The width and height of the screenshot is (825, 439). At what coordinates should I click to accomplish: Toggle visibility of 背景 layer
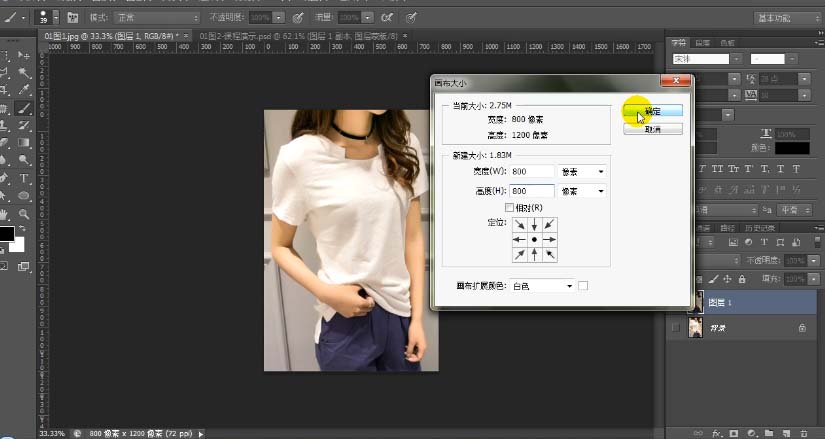(676, 328)
